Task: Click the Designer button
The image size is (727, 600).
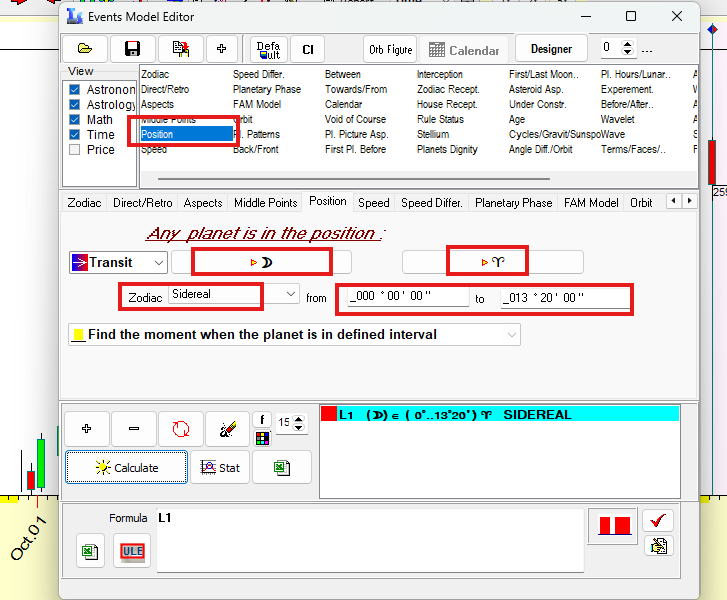Action: coord(551,49)
